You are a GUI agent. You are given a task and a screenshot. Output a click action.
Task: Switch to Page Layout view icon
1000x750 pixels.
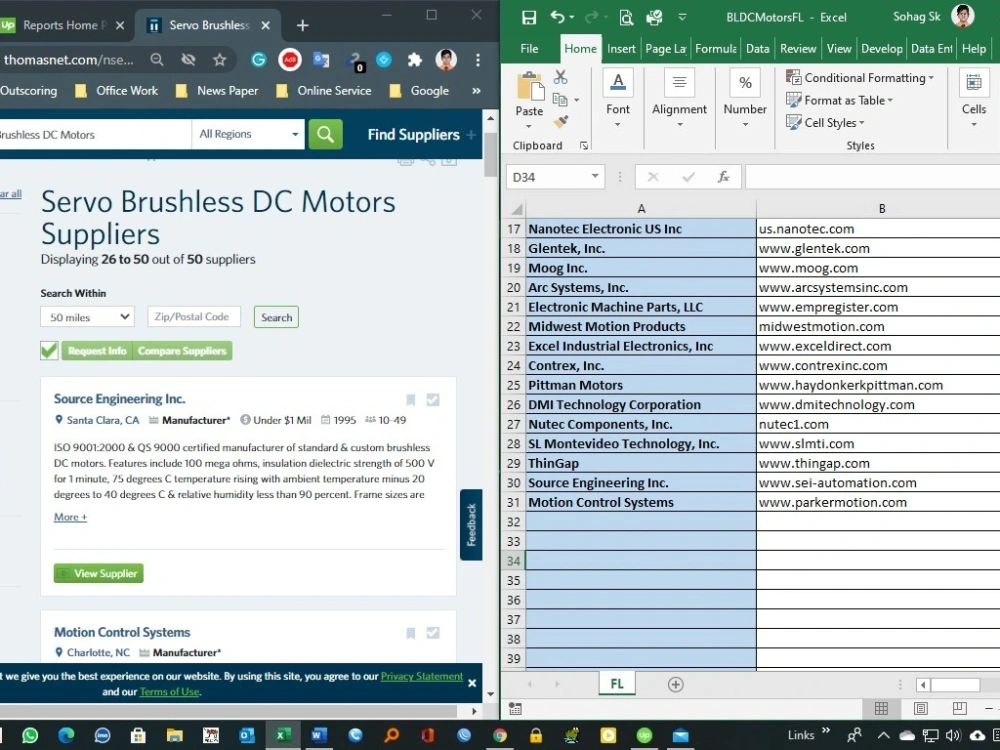(920, 709)
